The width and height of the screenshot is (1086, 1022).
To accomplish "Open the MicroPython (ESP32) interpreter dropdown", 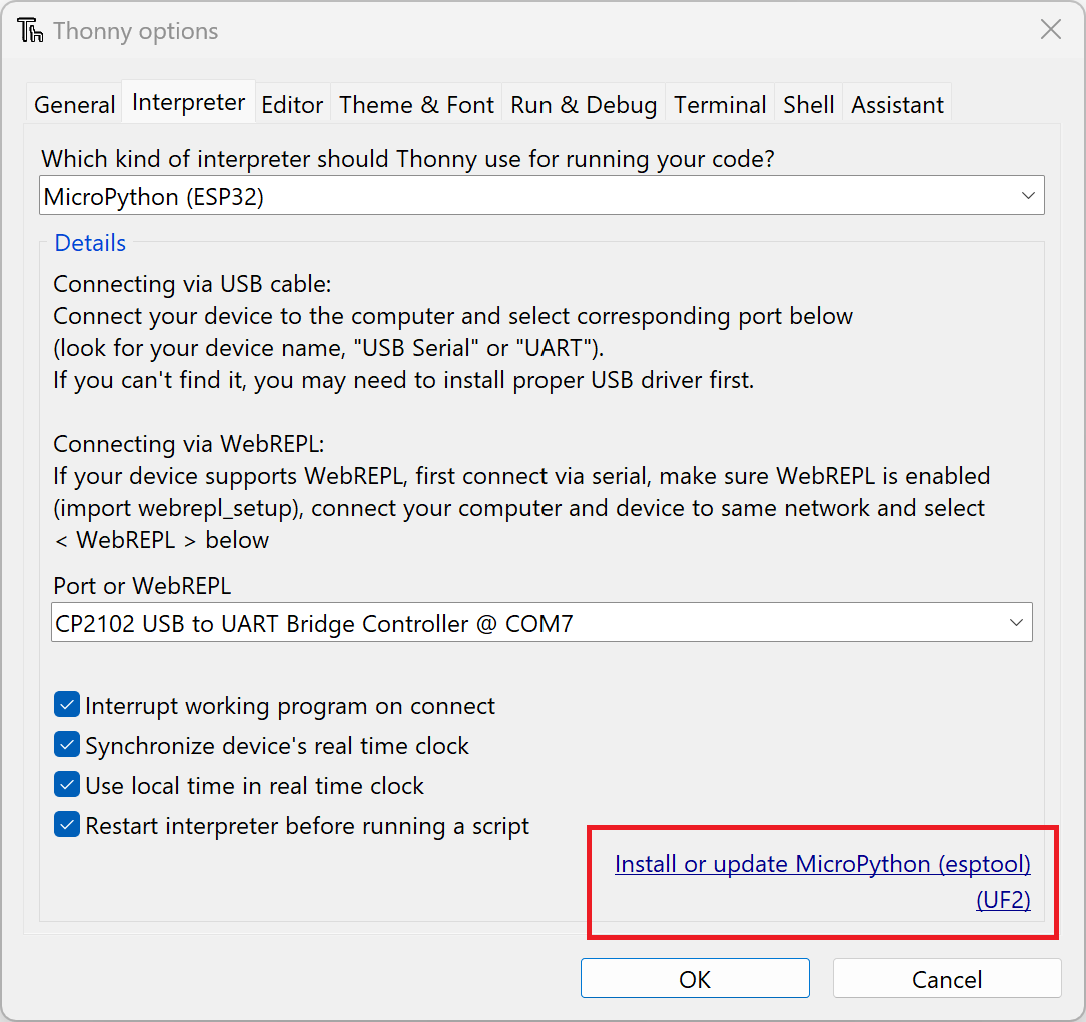I will pos(542,196).
